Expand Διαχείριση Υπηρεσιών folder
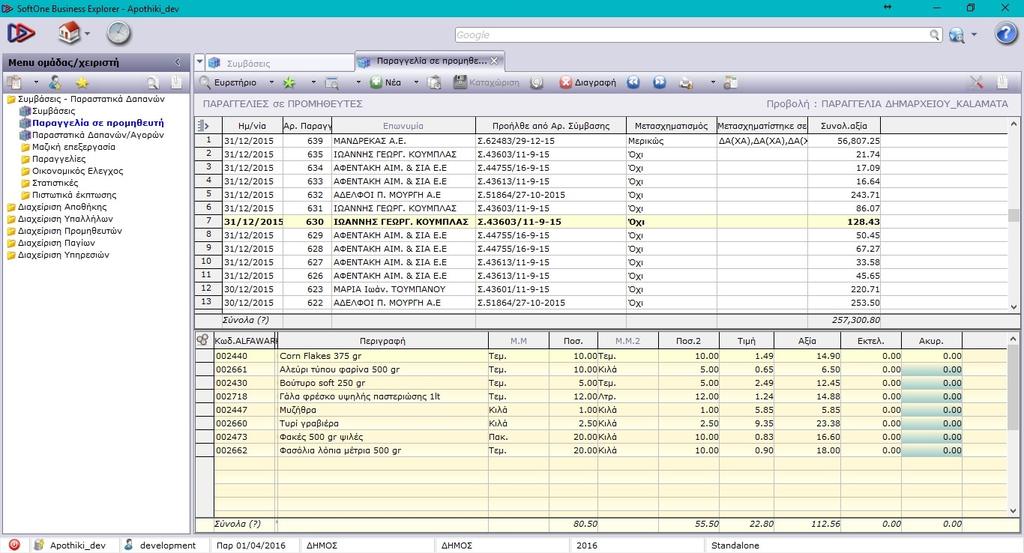Viewport: 1024px width, 553px height. 63,255
